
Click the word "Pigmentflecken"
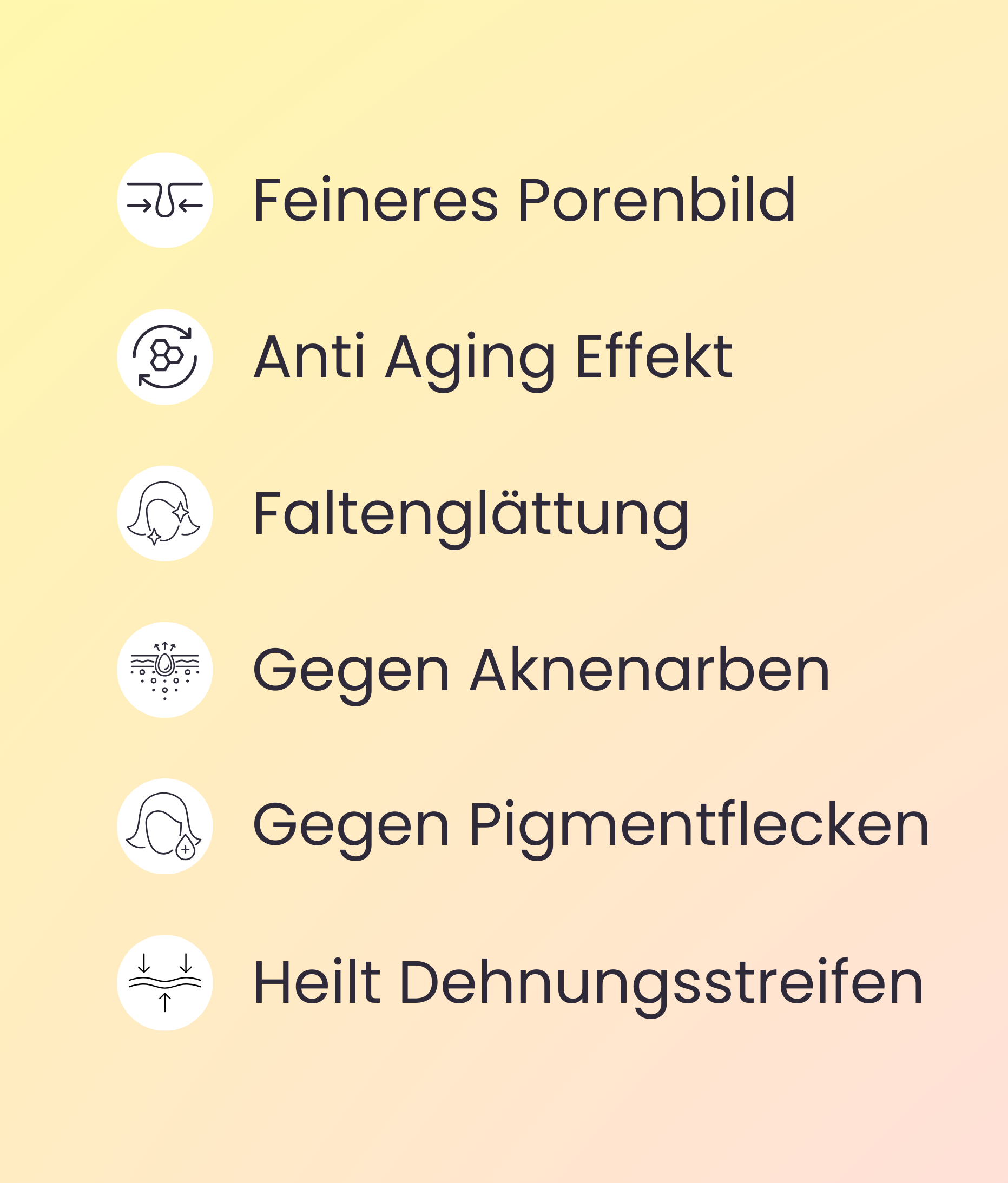pyautogui.click(x=699, y=827)
